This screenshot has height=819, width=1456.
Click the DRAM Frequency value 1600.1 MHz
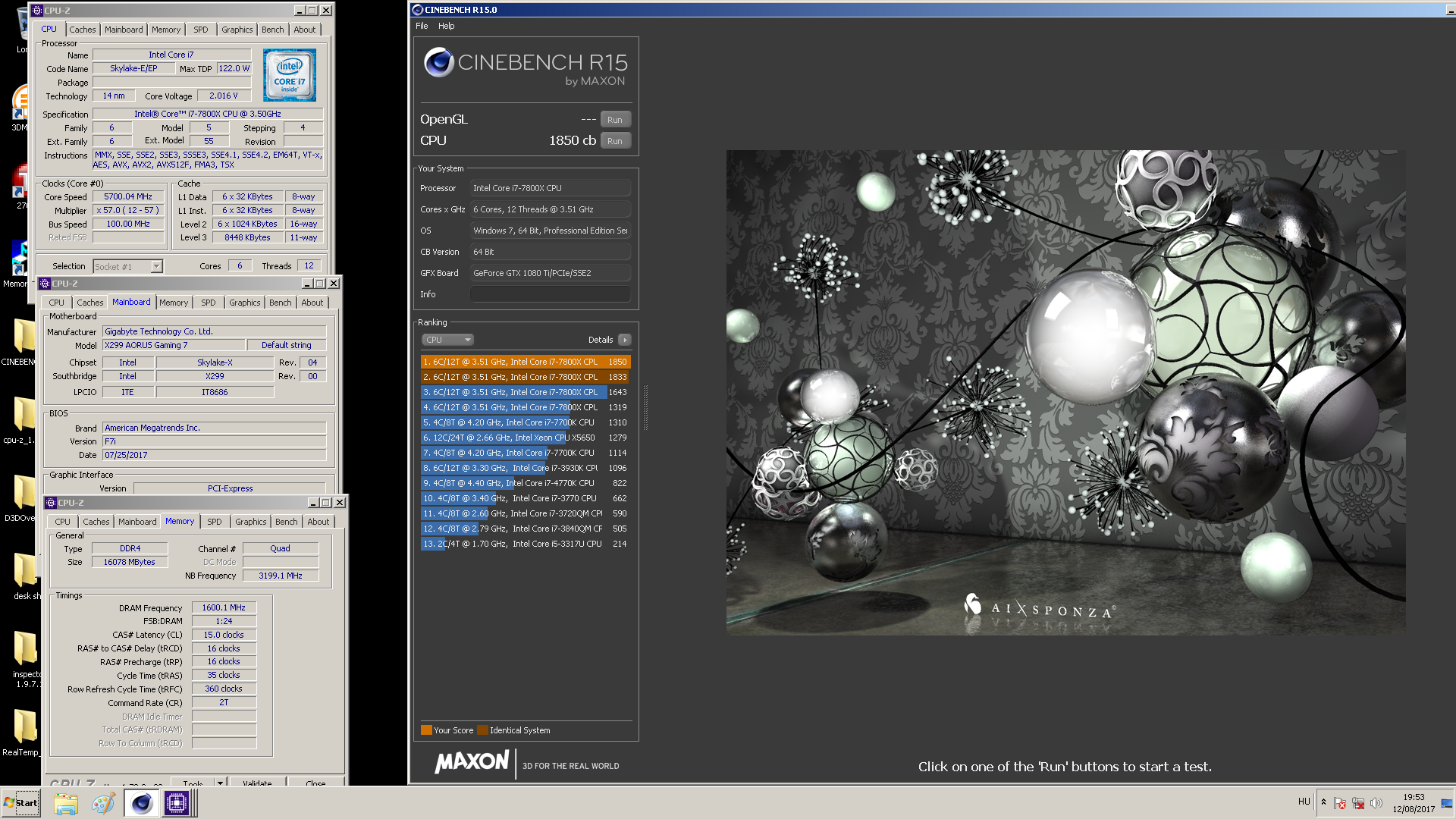point(224,607)
